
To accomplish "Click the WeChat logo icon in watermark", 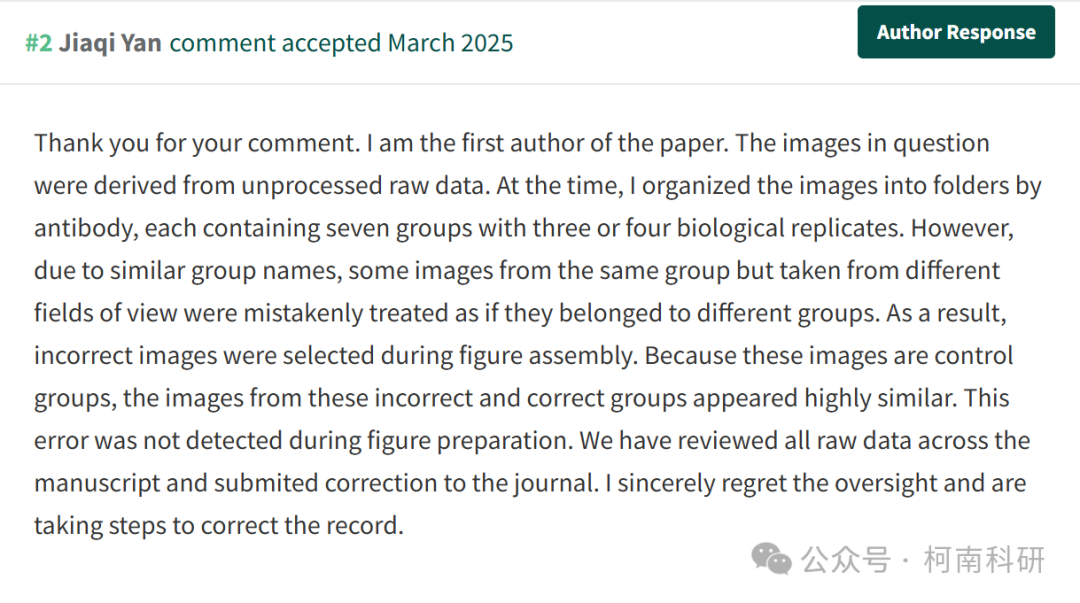I will tap(771, 559).
